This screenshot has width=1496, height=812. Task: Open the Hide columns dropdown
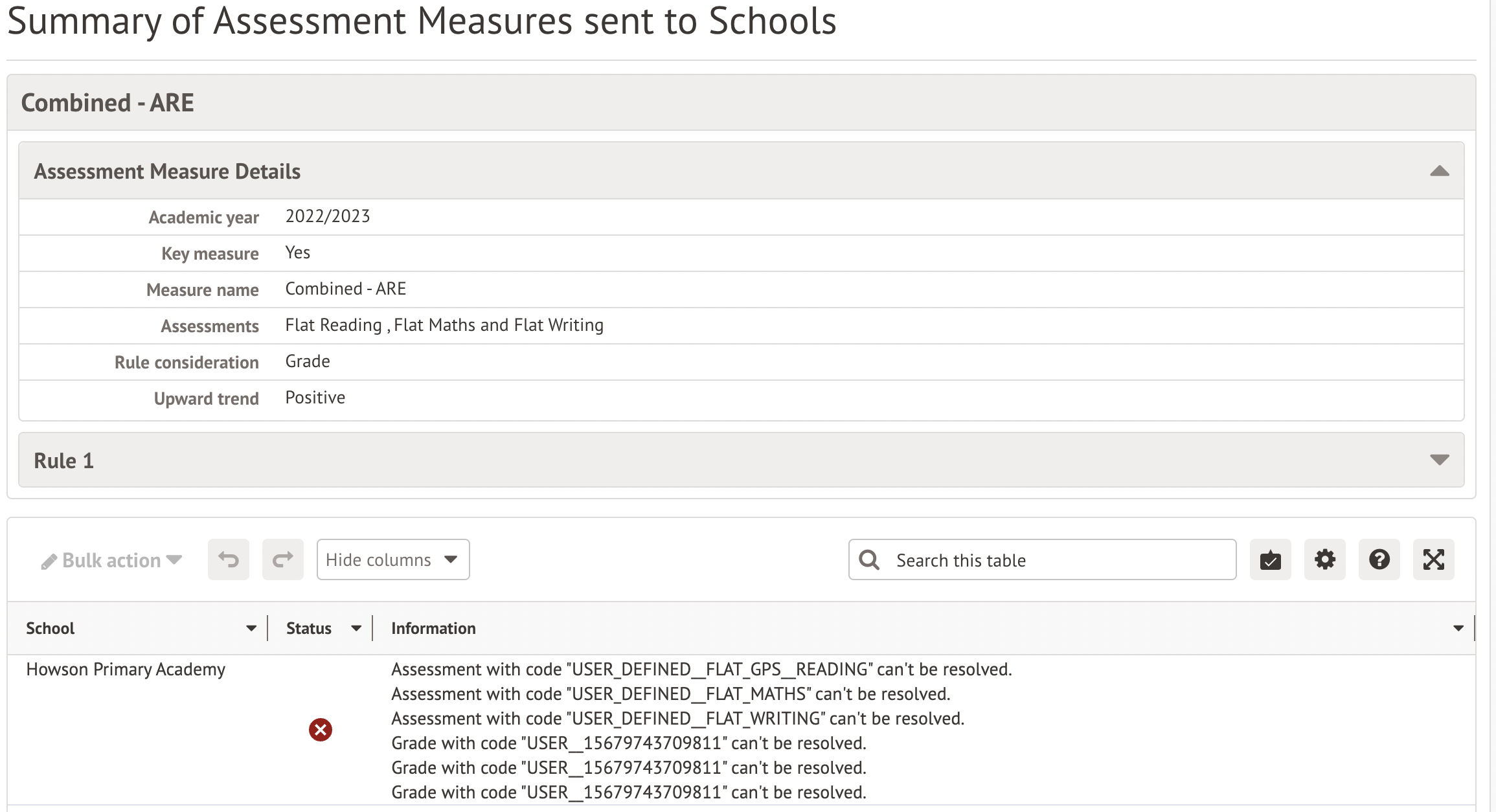[x=392, y=559]
